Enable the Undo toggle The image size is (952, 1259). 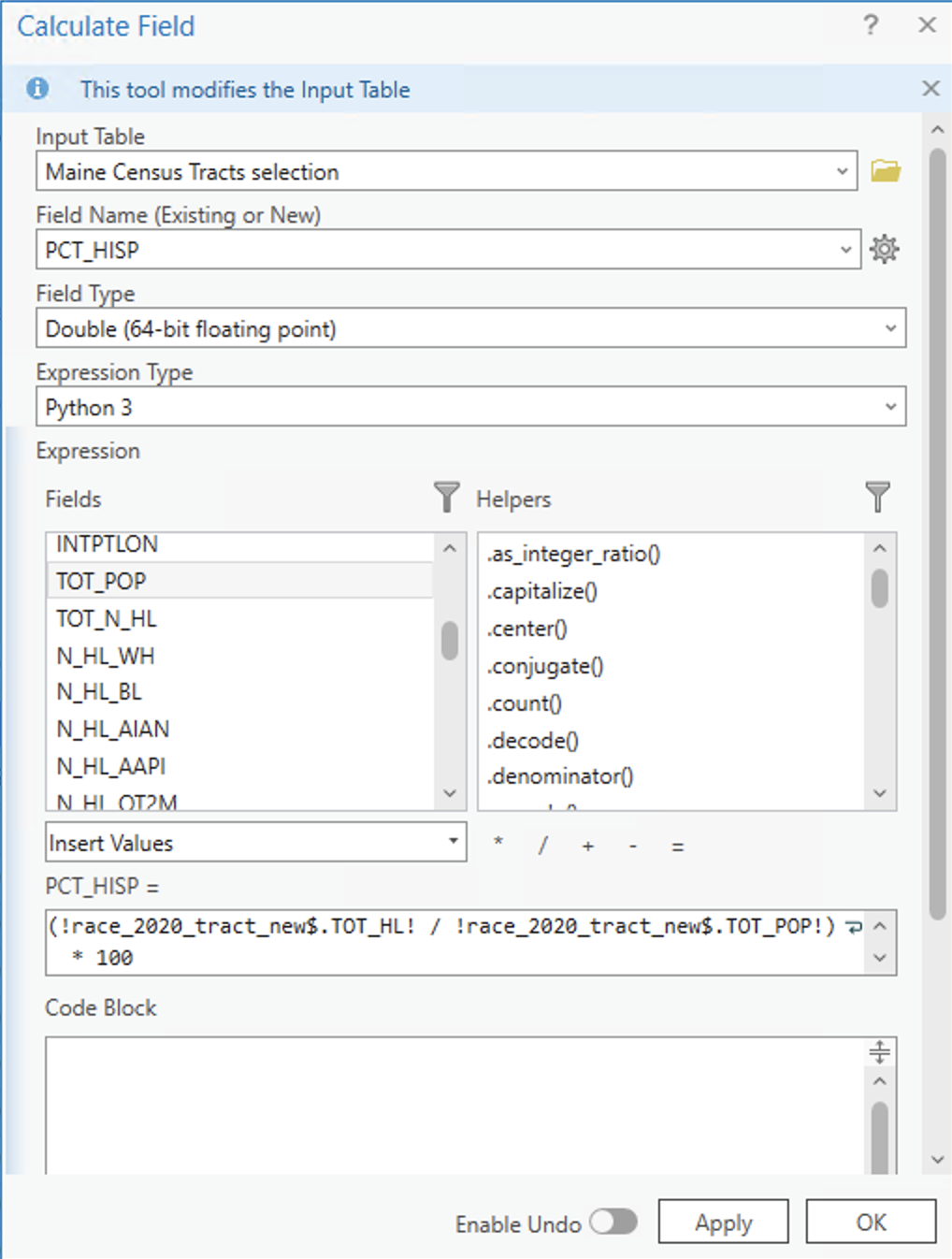(x=613, y=1223)
